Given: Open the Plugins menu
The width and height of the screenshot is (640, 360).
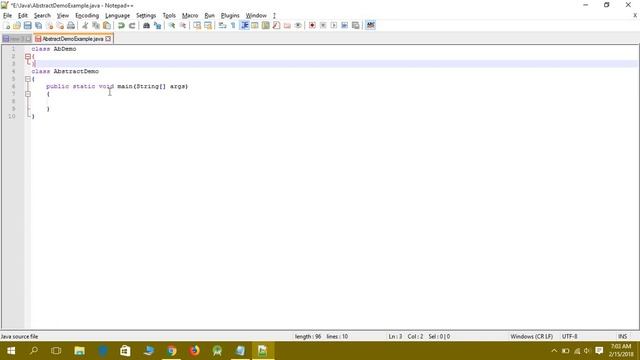Looking at the screenshot, I should click(230, 16).
